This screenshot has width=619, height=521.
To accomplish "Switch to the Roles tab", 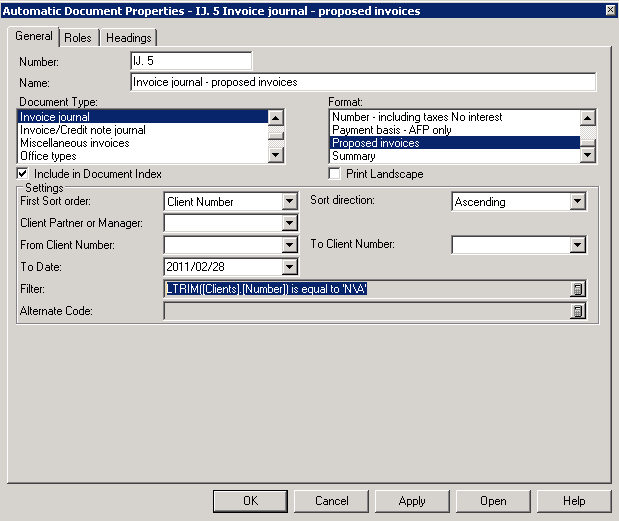I will point(78,38).
